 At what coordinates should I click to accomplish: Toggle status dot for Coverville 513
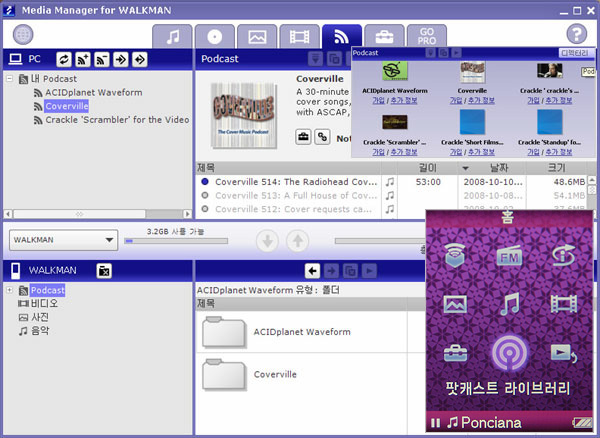(205, 195)
